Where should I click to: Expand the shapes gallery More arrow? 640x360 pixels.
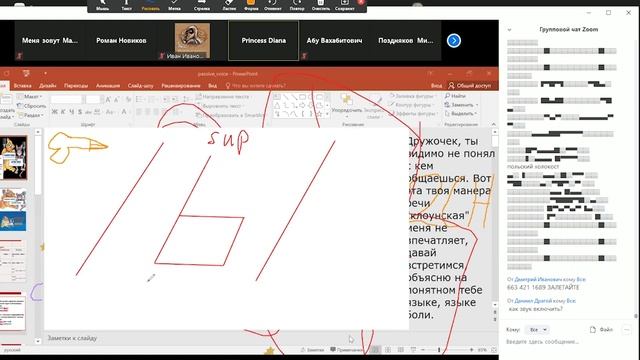(327, 115)
